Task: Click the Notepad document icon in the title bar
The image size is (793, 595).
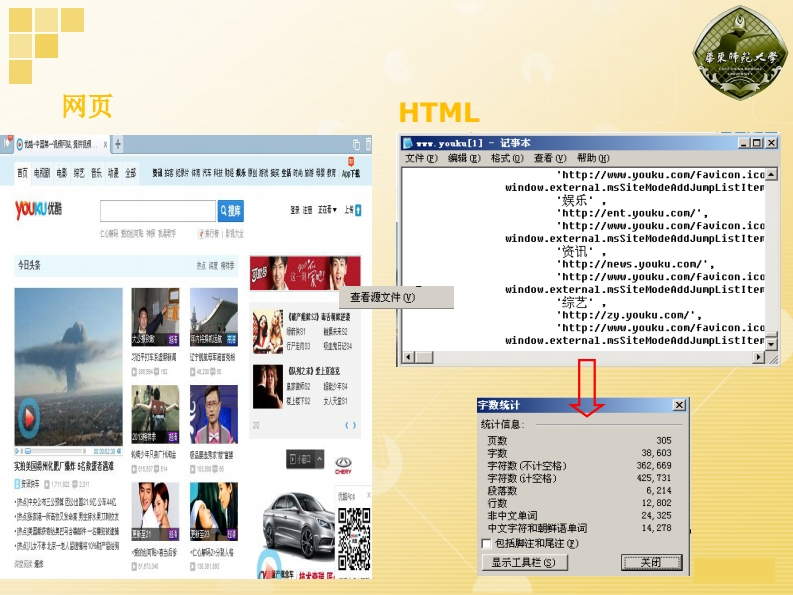Action: 407,142
